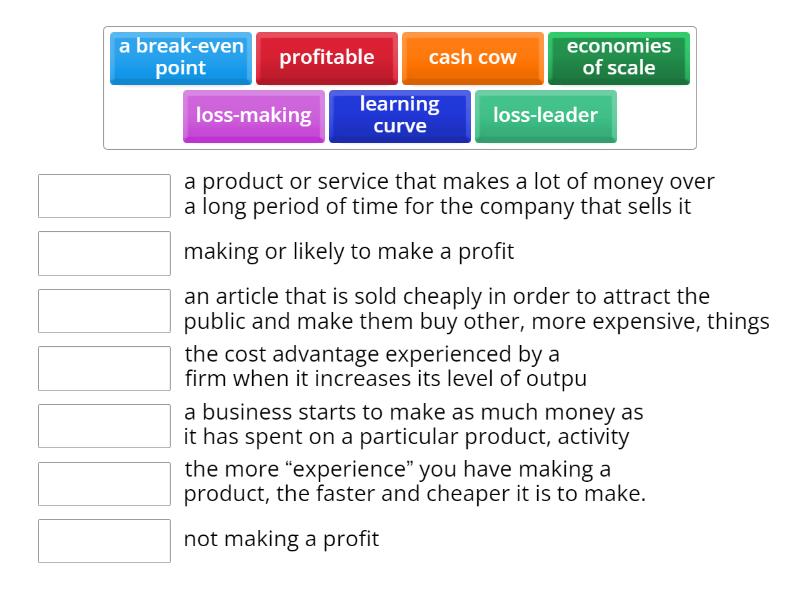Viewport: 800px width, 600px height.
Task: Select the answer box for the break-even definition
Action: (104, 425)
